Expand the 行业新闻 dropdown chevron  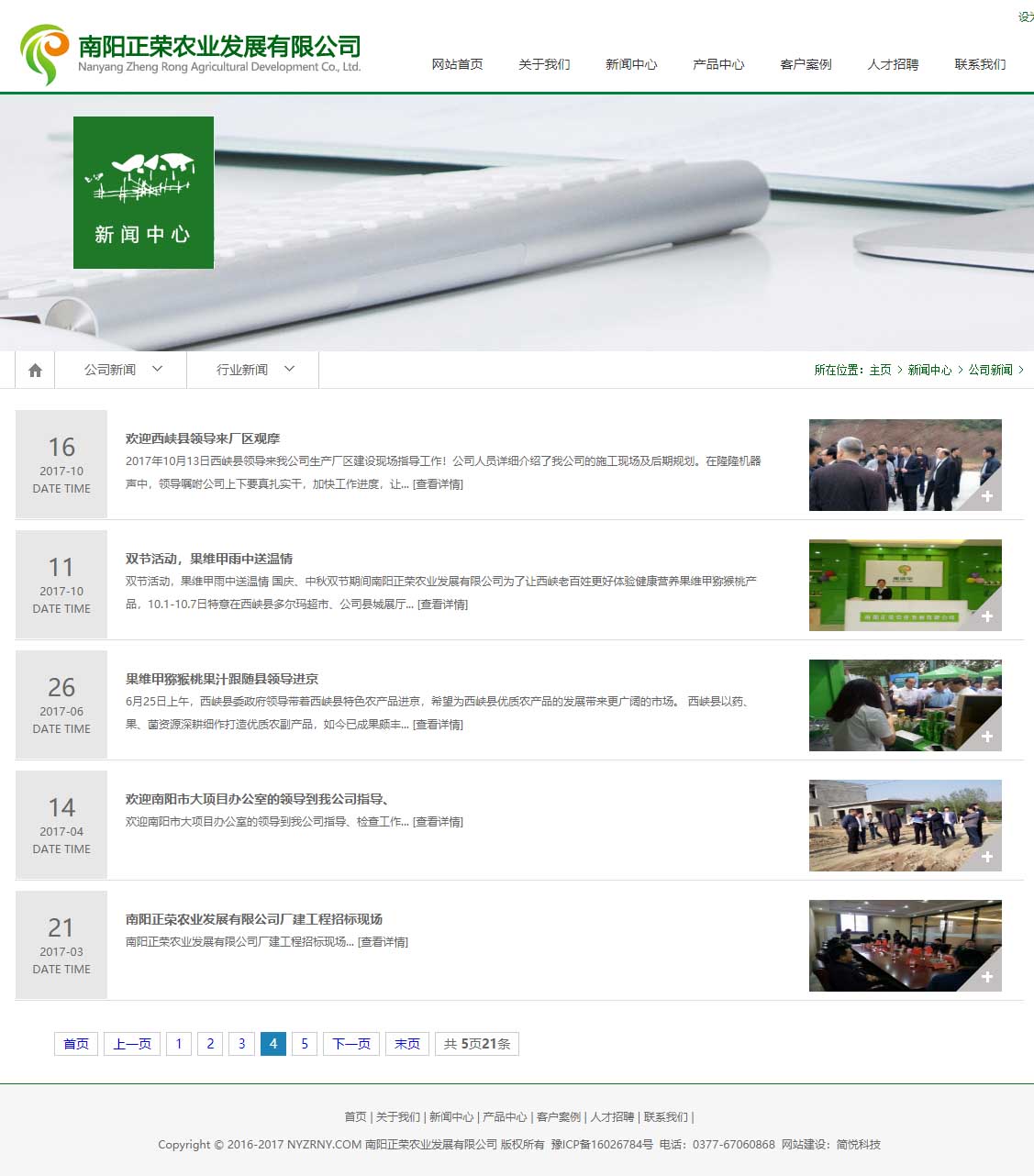click(289, 369)
